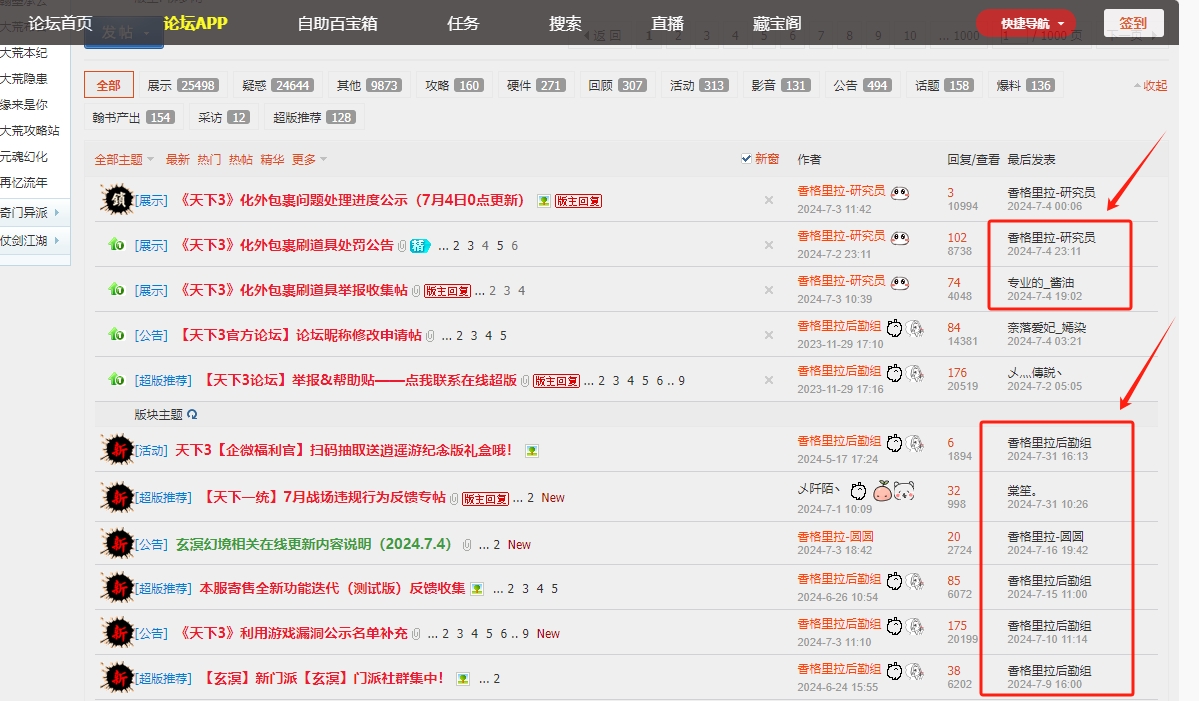Click the peach badge icon beside author 乄阡陌丶

click(x=882, y=490)
